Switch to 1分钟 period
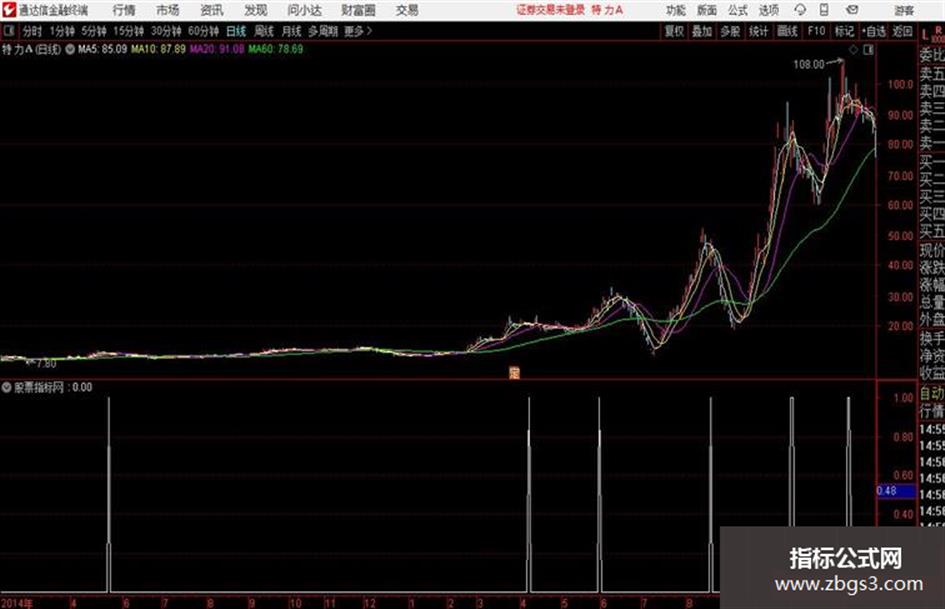The width and height of the screenshot is (945, 609). point(61,30)
